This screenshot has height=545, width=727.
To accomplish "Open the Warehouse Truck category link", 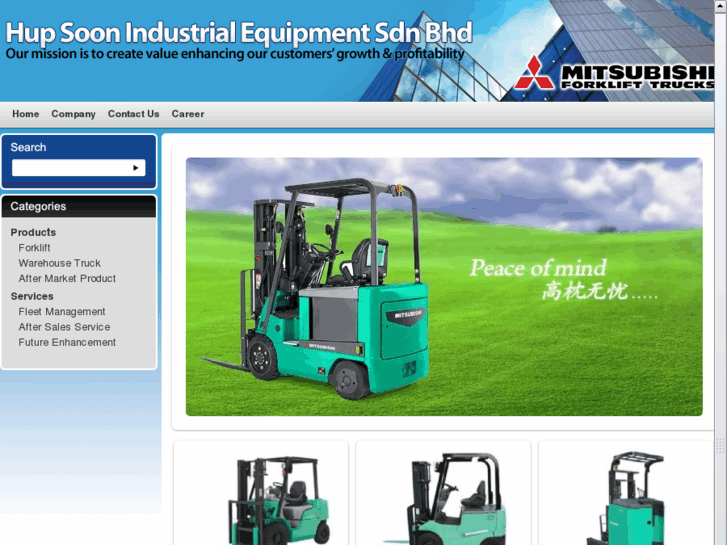I will (x=59, y=263).
